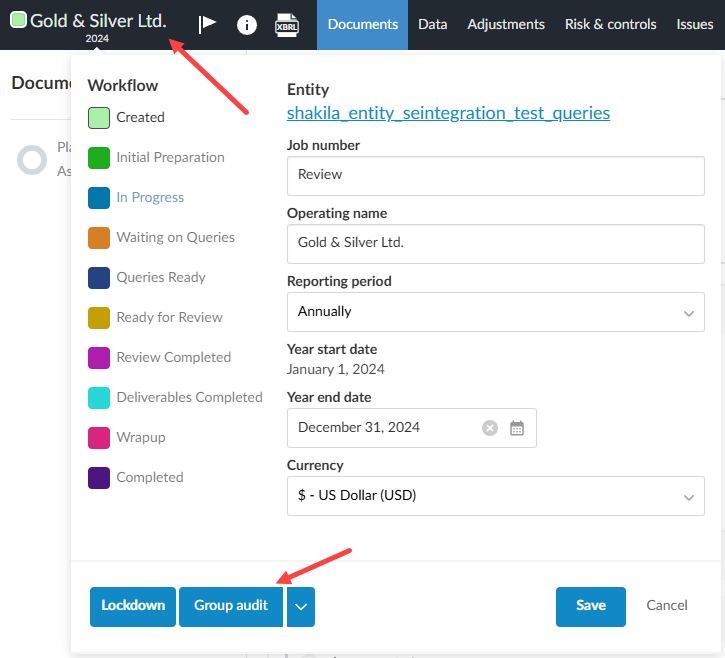
Task: Switch to the Data tab
Action: pyautogui.click(x=432, y=24)
